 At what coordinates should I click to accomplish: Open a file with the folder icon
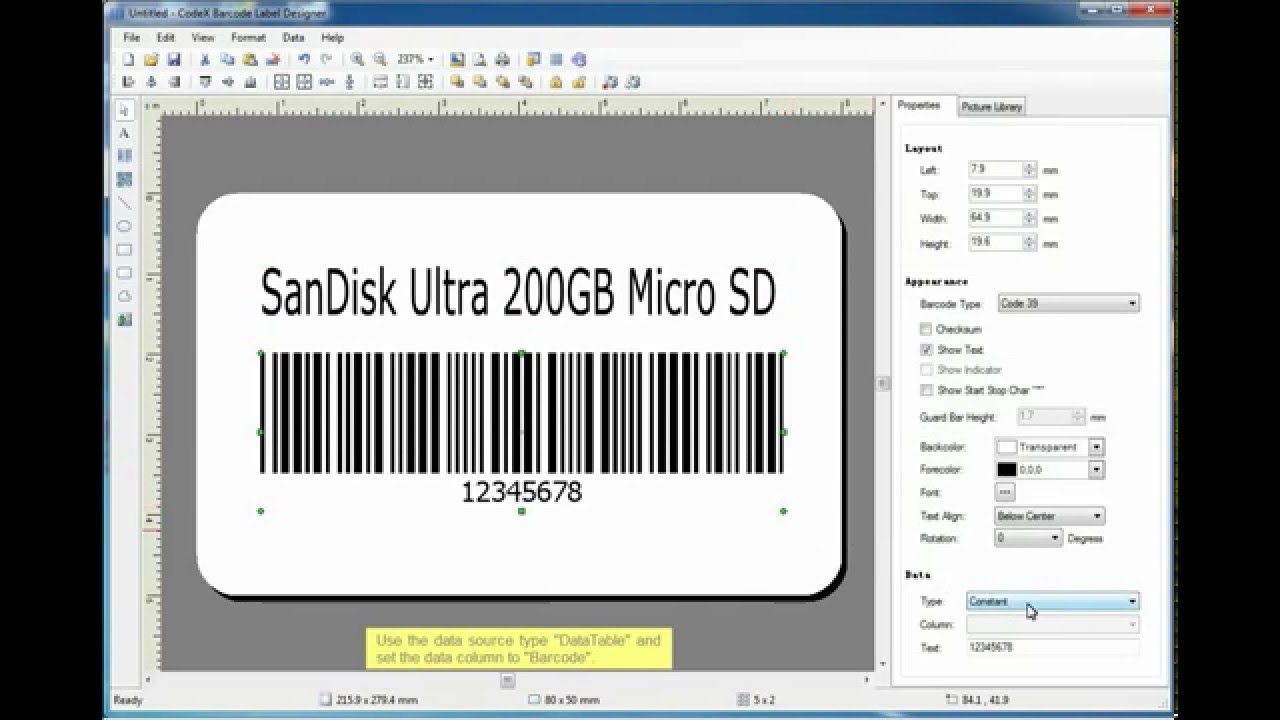coord(151,60)
